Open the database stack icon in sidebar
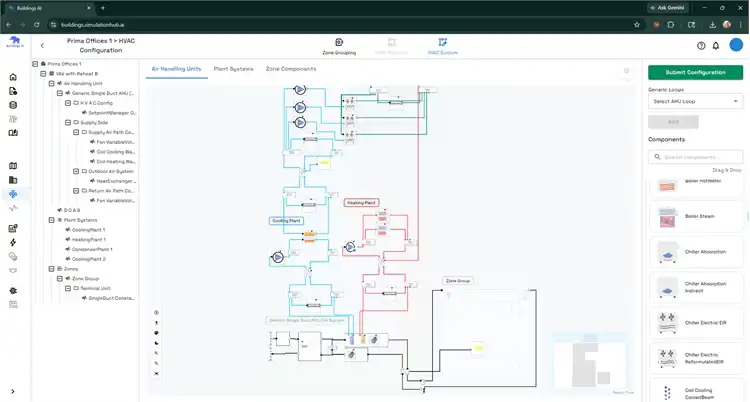Screen dimensions: 750x402 pos(13,105)
